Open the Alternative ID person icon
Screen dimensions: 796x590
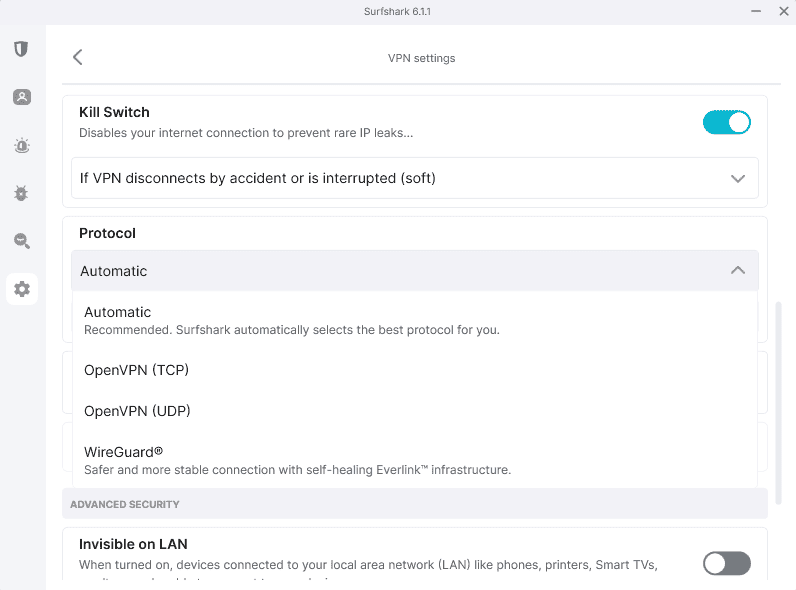22,97
